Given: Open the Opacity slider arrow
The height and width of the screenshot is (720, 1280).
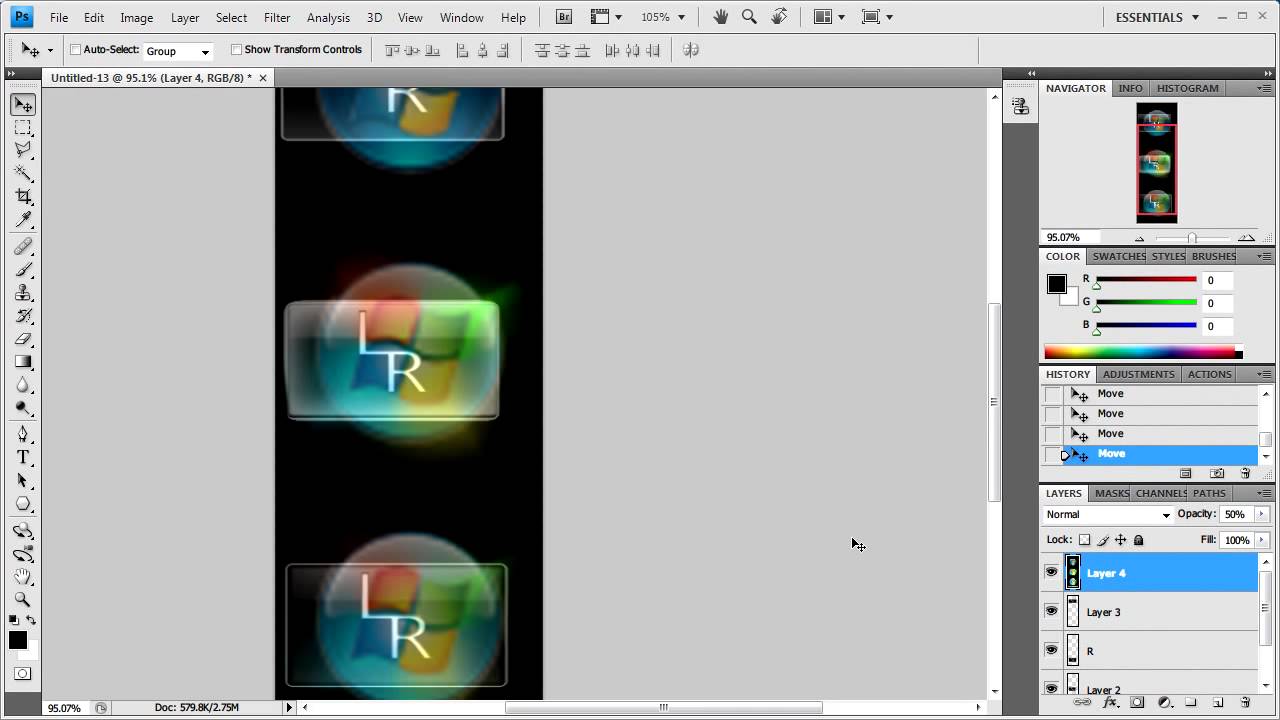Looking at the screenshot, I should [1260, 514].
